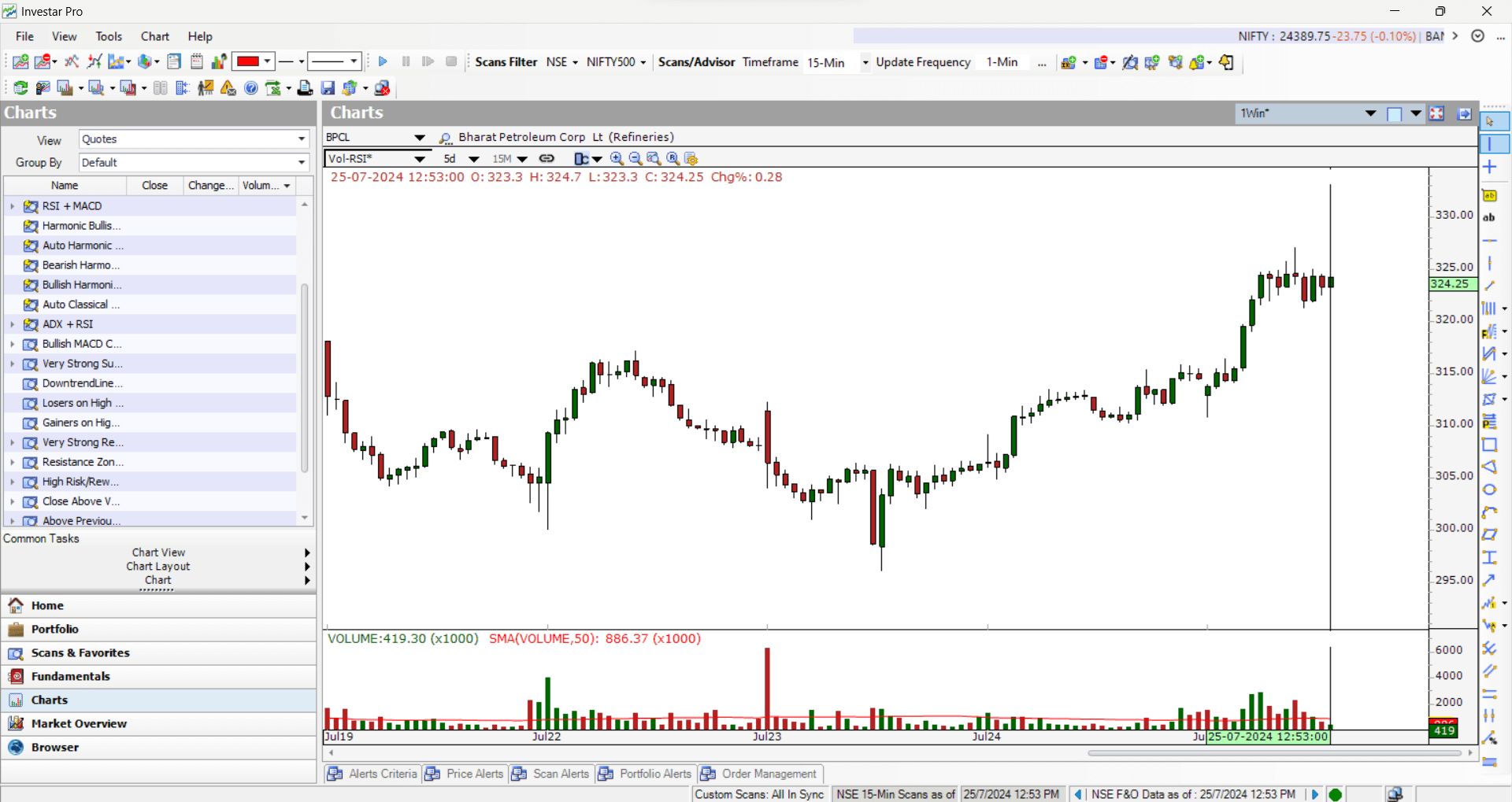Screen dimensions: 1512x802
Task: Pause scans using the pause icon
Action: (406, 61)
